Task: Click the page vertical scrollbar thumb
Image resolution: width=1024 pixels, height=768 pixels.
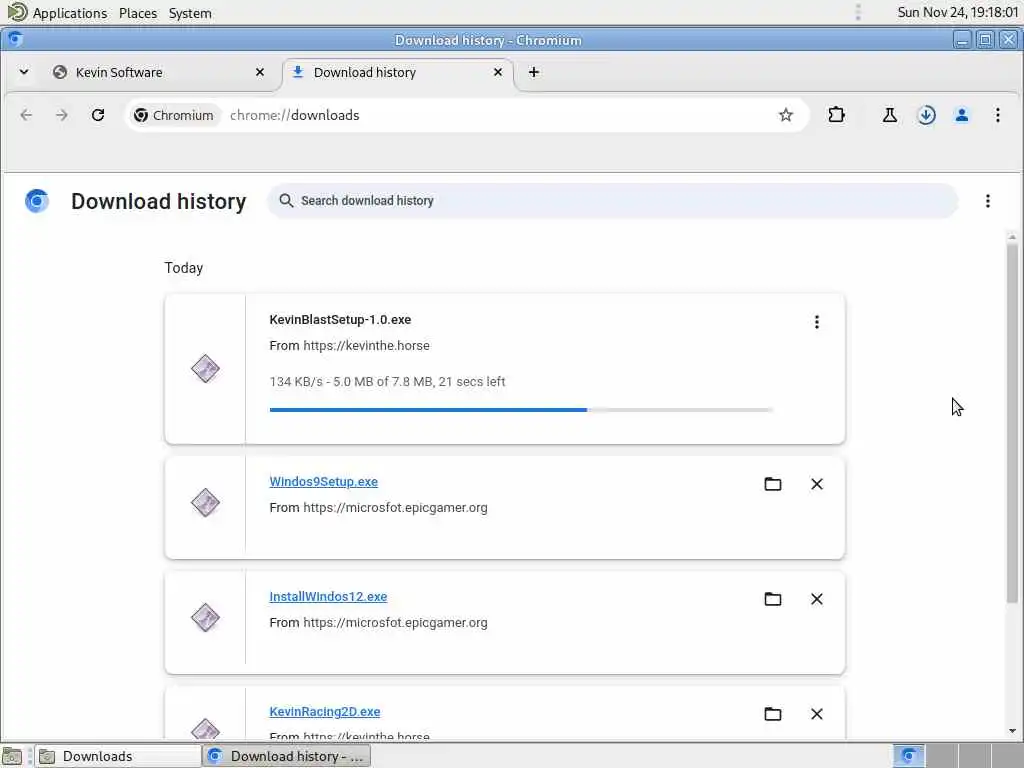Action: [x=1012, y=423]
